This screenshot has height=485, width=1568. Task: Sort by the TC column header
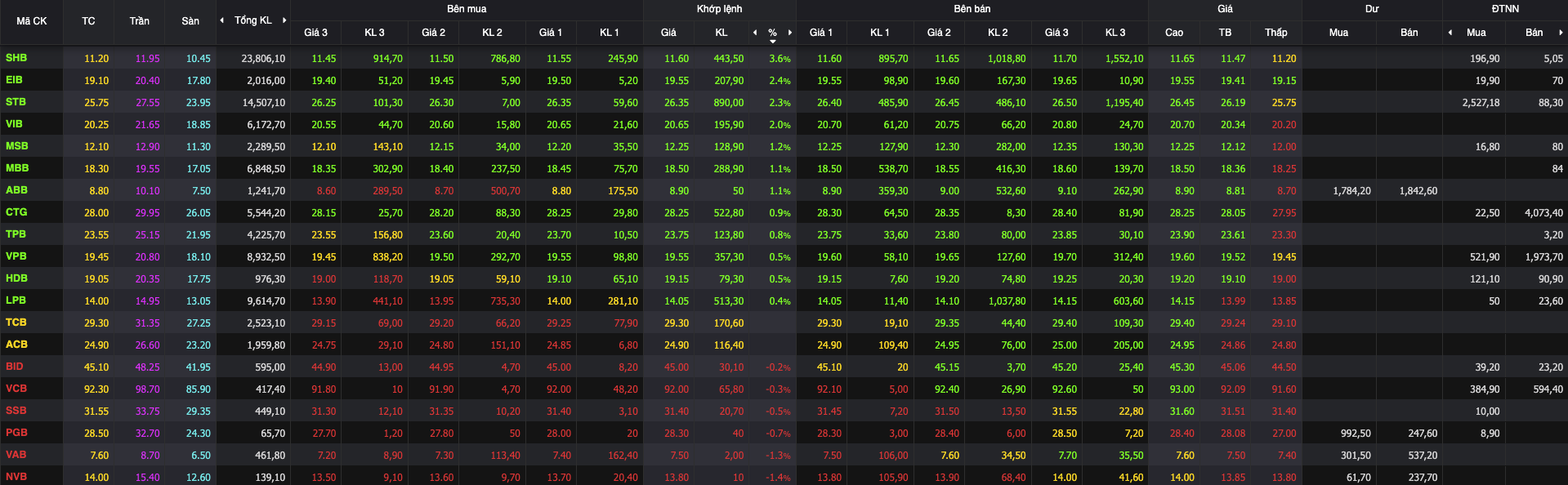88,21
